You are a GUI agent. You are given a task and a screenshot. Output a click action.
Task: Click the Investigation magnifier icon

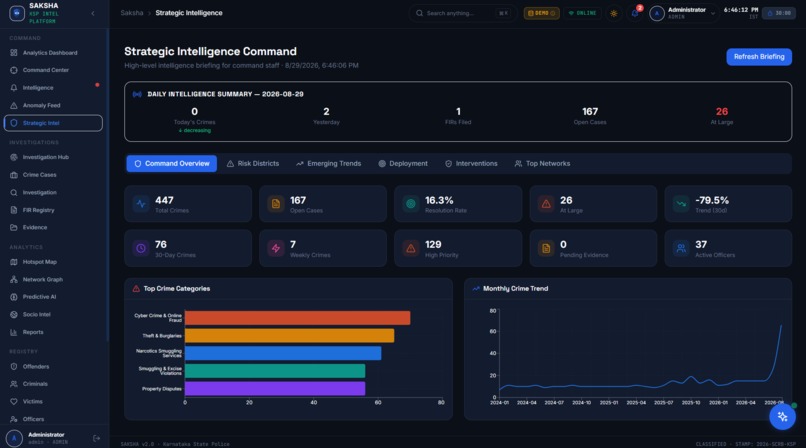pyautogui.click(x=14, y=192)
